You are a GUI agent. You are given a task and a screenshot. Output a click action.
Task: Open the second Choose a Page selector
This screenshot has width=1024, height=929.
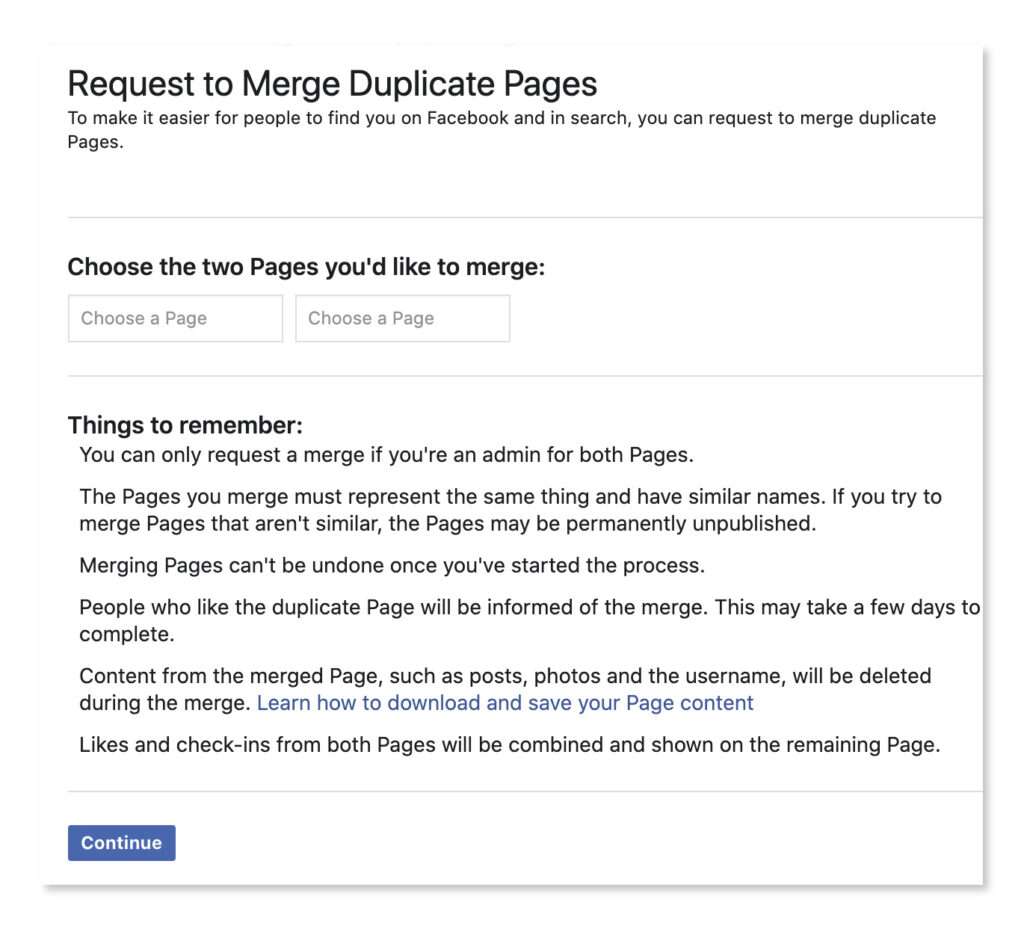coord(402,318)
